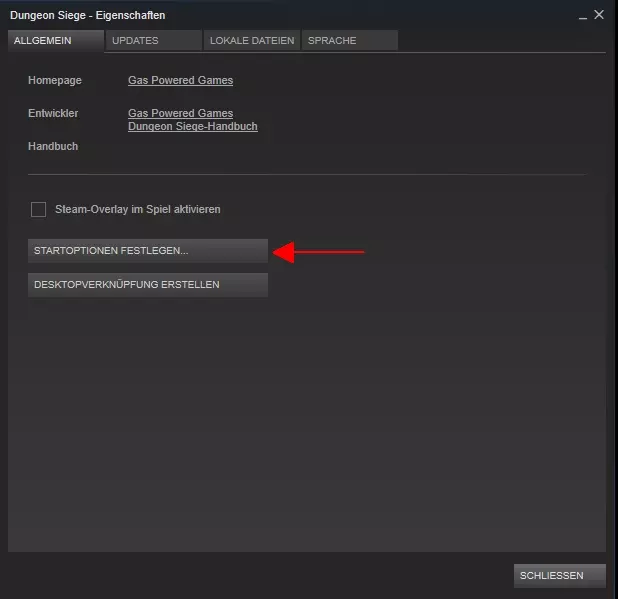Open the LOKALE DATEIEN tab
Image resolution: width=618 pixels, height=599 pixels.
[252, 41]
